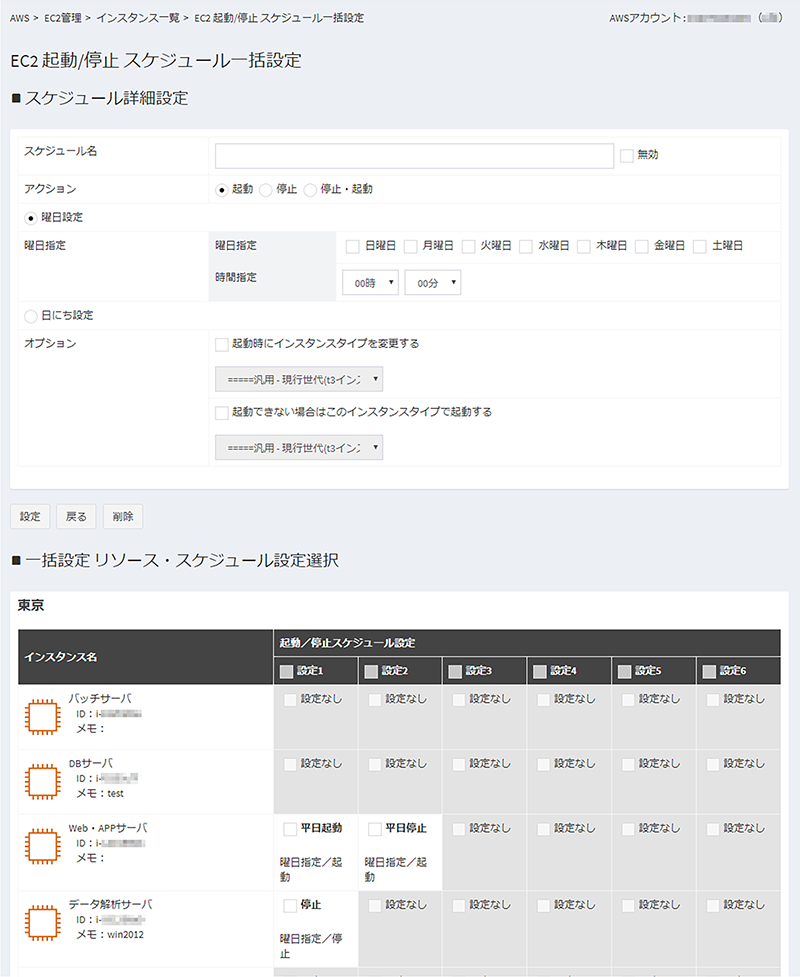Go to EC2管理 in breadcrumb
The height and width of the screenshot is (977, 800).
coord(63,18)
